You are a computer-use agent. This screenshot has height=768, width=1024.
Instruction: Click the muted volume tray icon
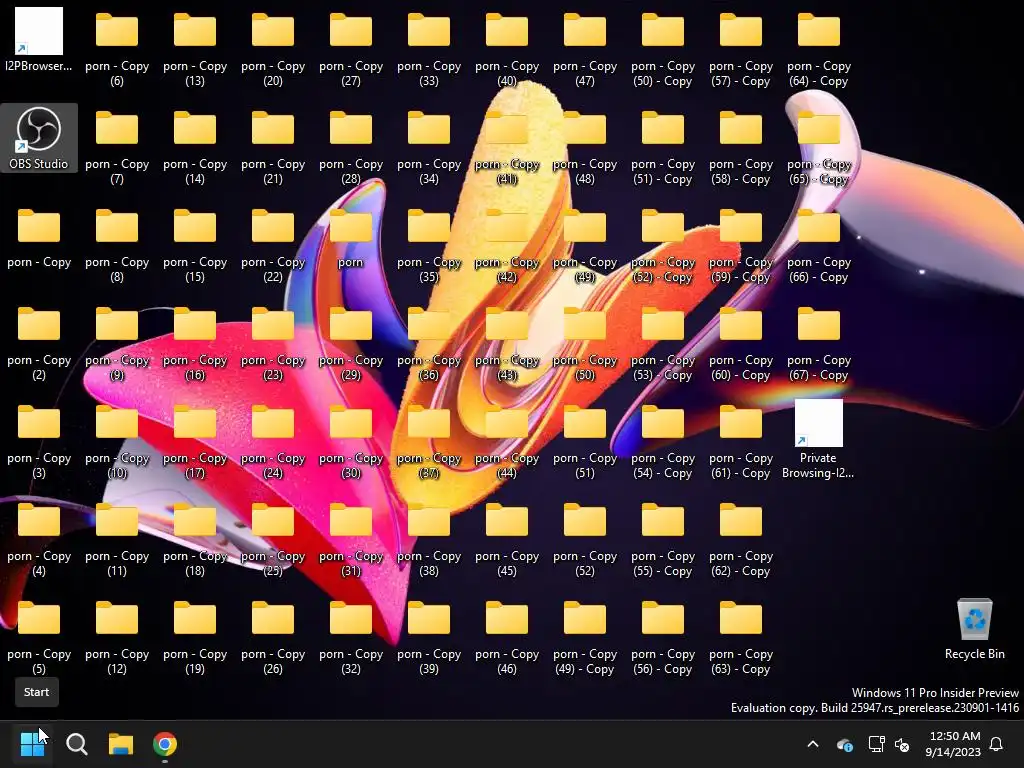coord(902,744)
